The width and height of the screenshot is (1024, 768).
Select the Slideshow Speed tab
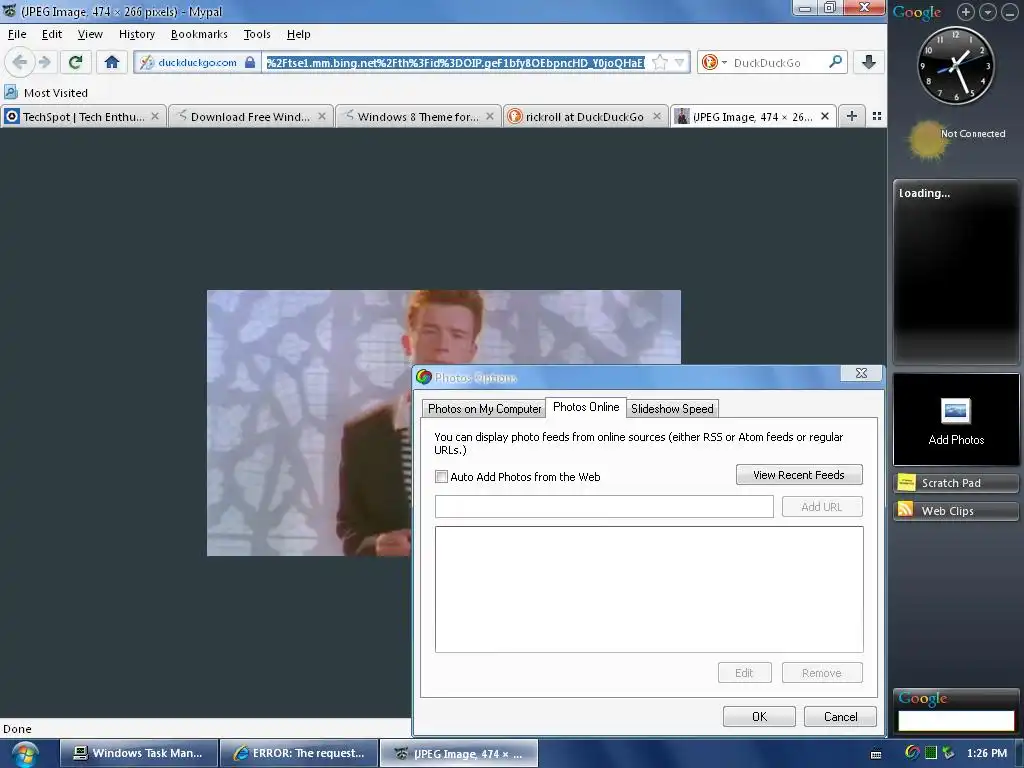click(x=672, y=409)
